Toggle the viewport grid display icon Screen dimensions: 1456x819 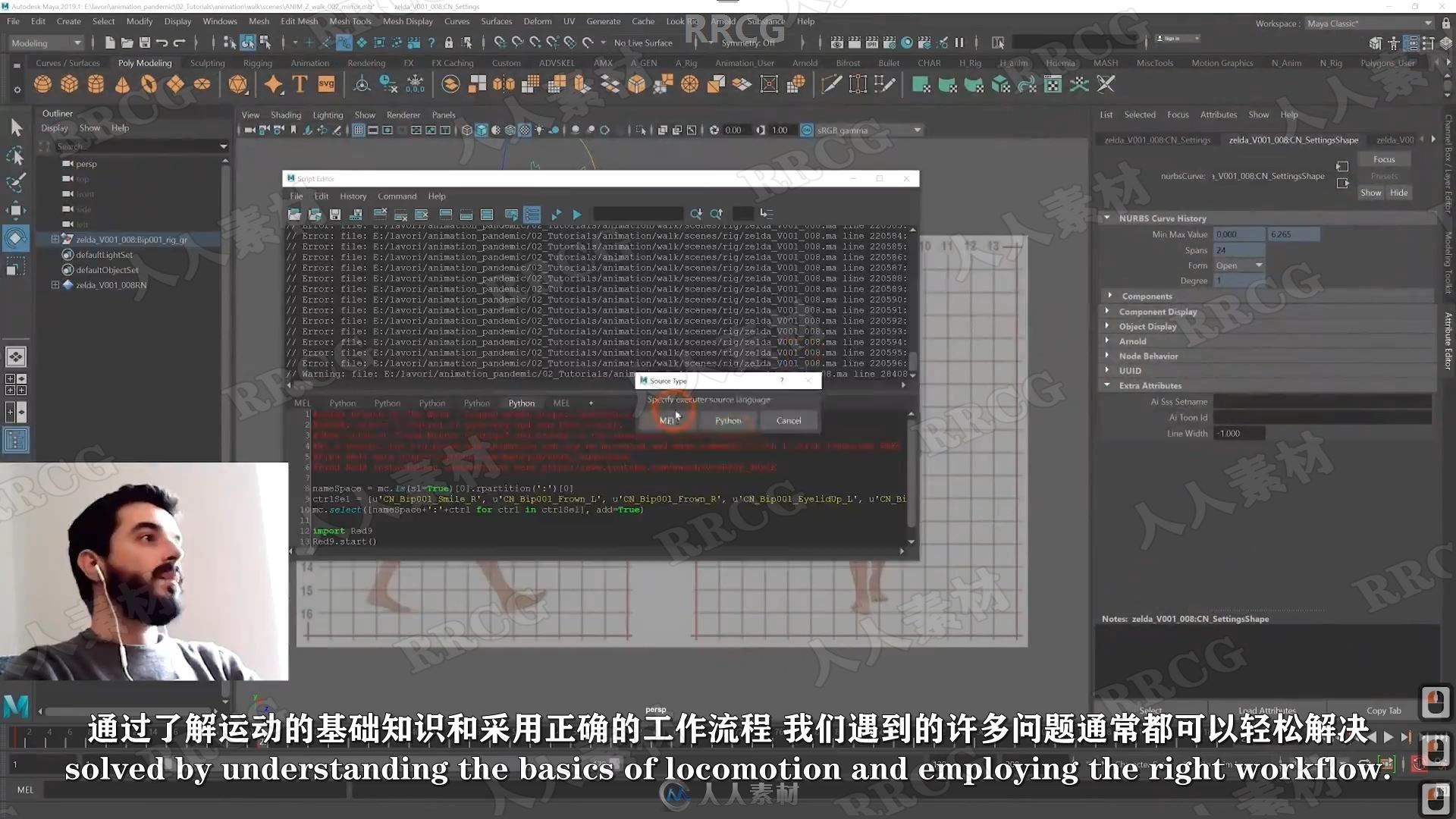[x=359, y=130]
